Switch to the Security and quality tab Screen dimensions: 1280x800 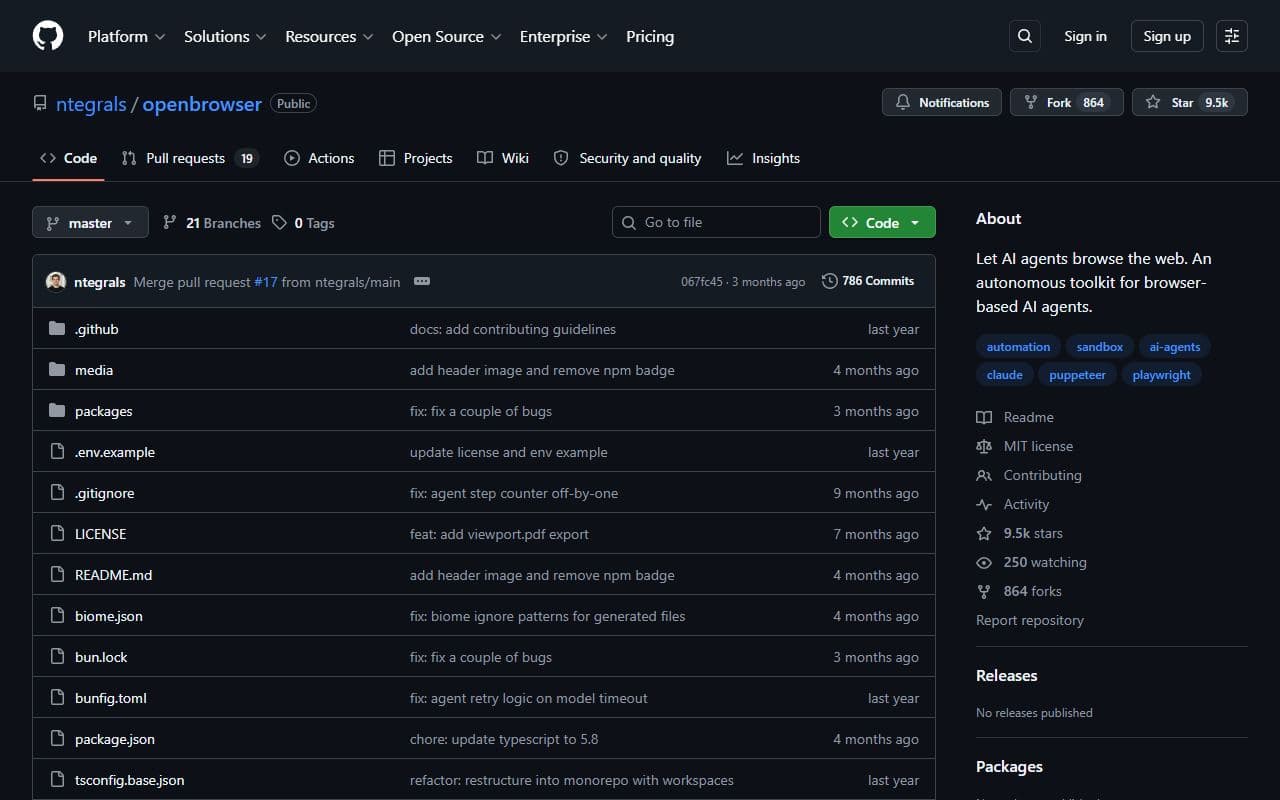[x=627, y=158]
